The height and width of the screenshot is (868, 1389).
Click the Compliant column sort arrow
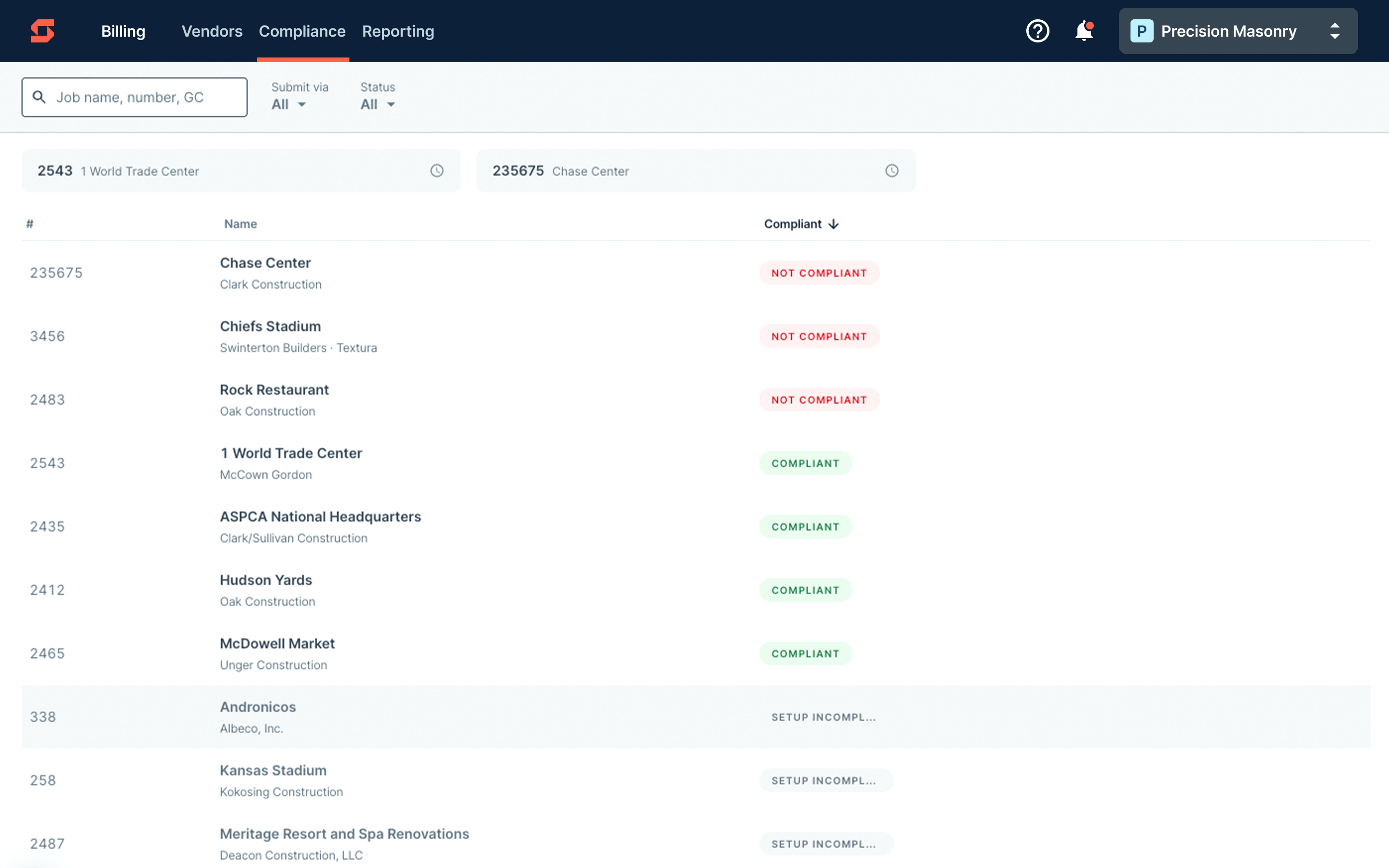coord(833,224)
